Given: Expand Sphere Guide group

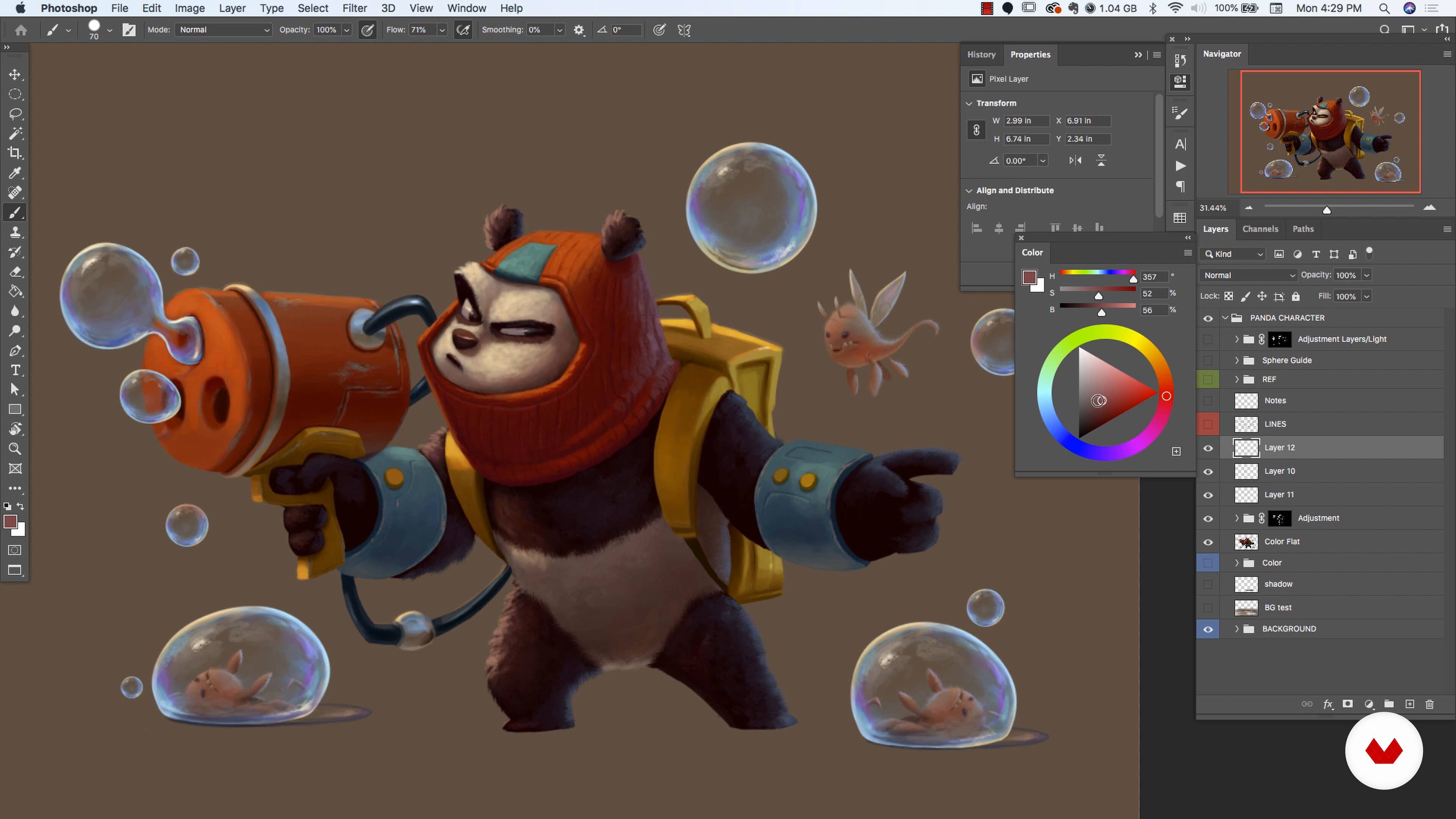Looking at the screenshot, I should point(1237,360).
